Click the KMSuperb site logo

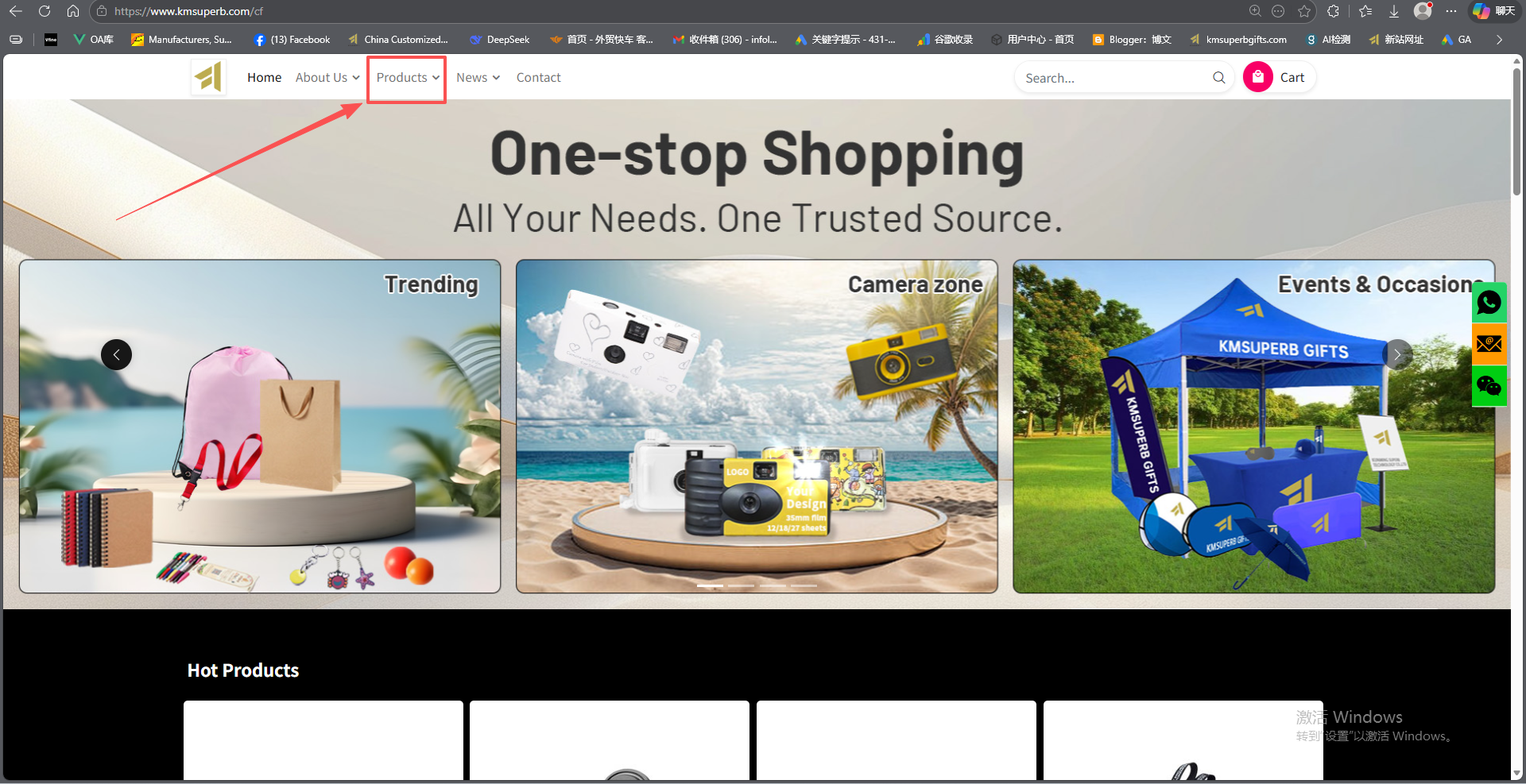click(208, 77)
